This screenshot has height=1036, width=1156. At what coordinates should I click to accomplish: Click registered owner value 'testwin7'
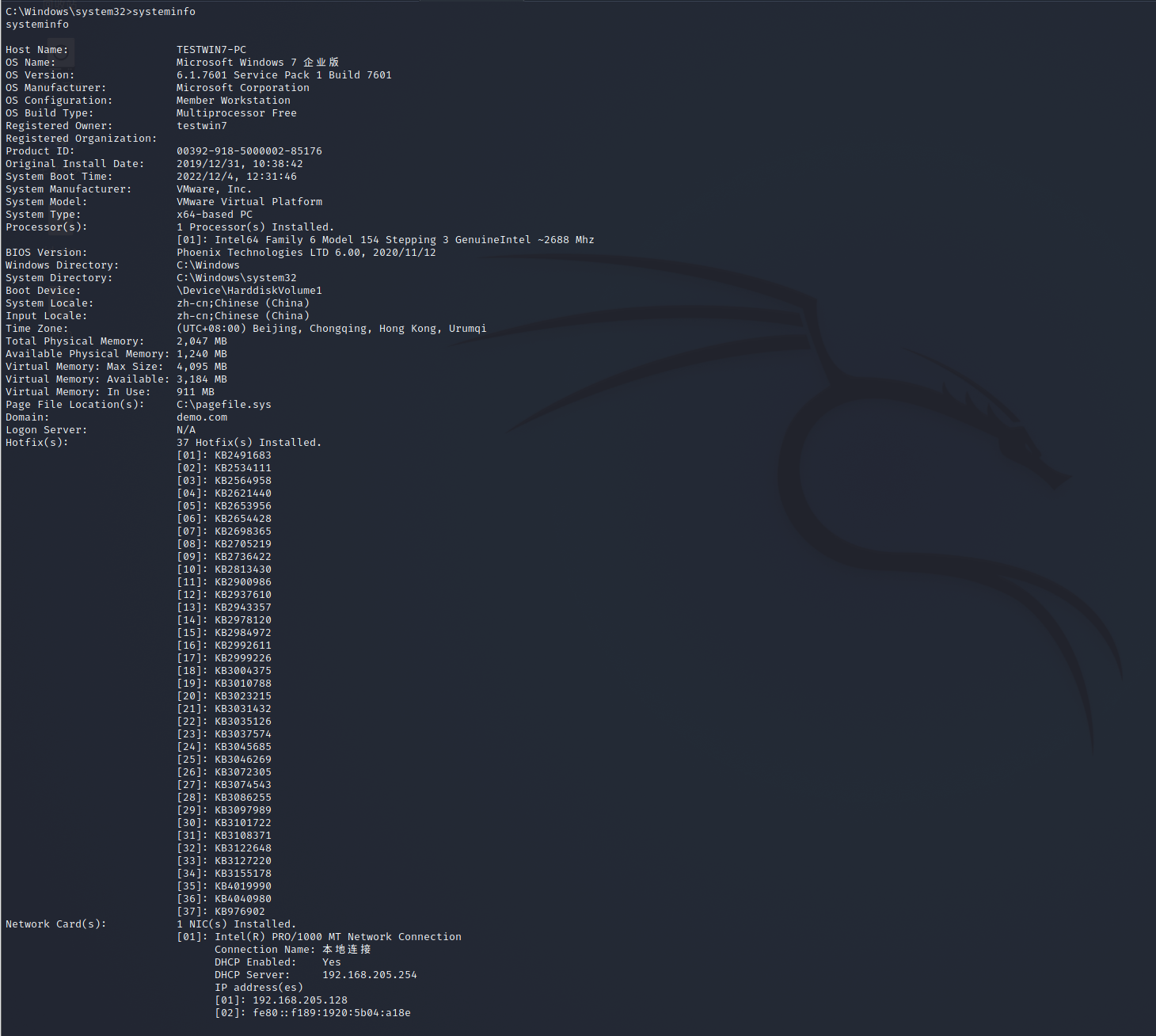click(x=202, y=126)
